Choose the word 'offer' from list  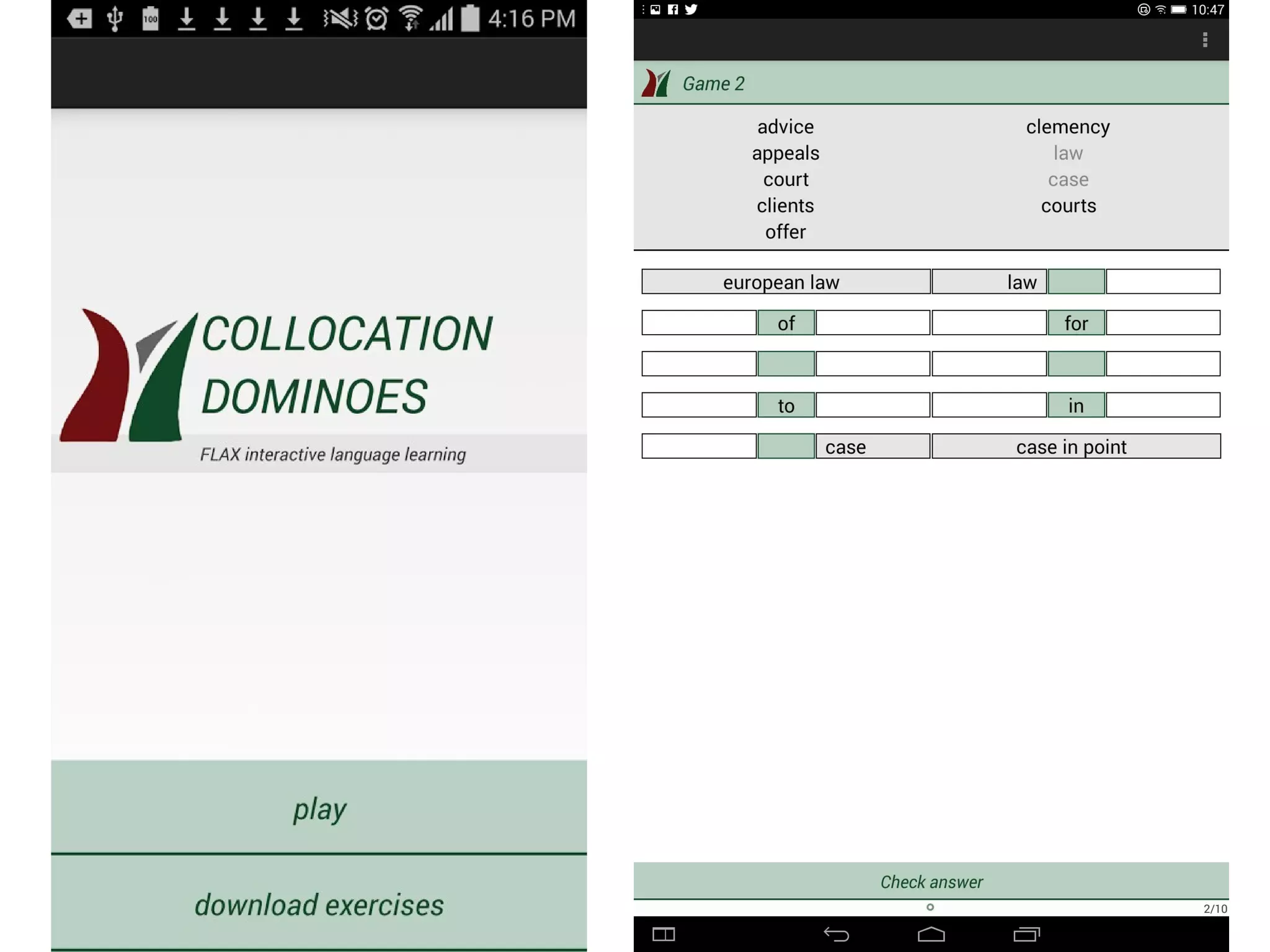[785, 232]
